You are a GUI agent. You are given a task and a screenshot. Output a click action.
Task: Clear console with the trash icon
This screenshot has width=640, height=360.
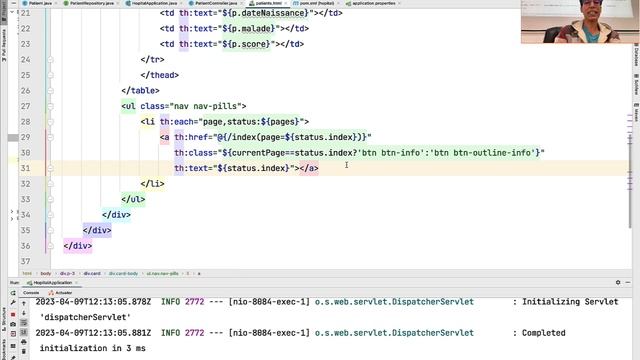click(24, 351)
